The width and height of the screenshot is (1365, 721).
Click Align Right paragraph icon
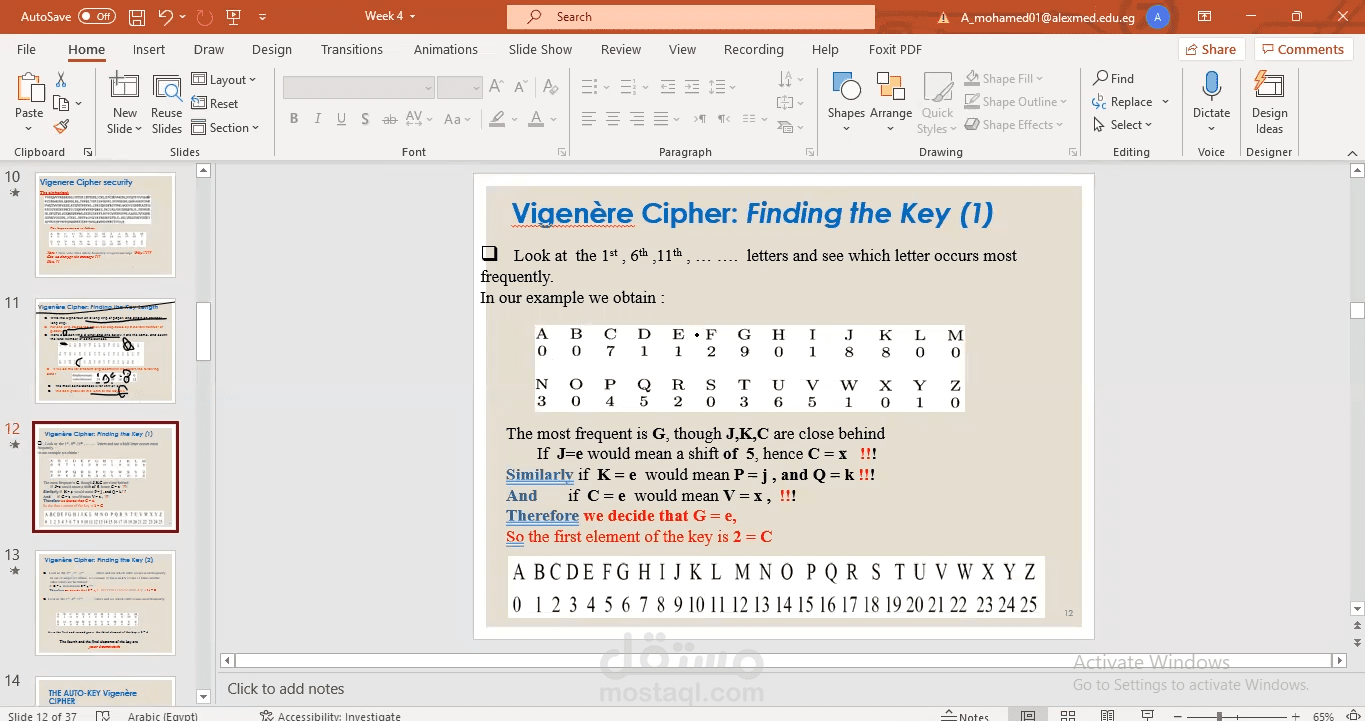636,119
